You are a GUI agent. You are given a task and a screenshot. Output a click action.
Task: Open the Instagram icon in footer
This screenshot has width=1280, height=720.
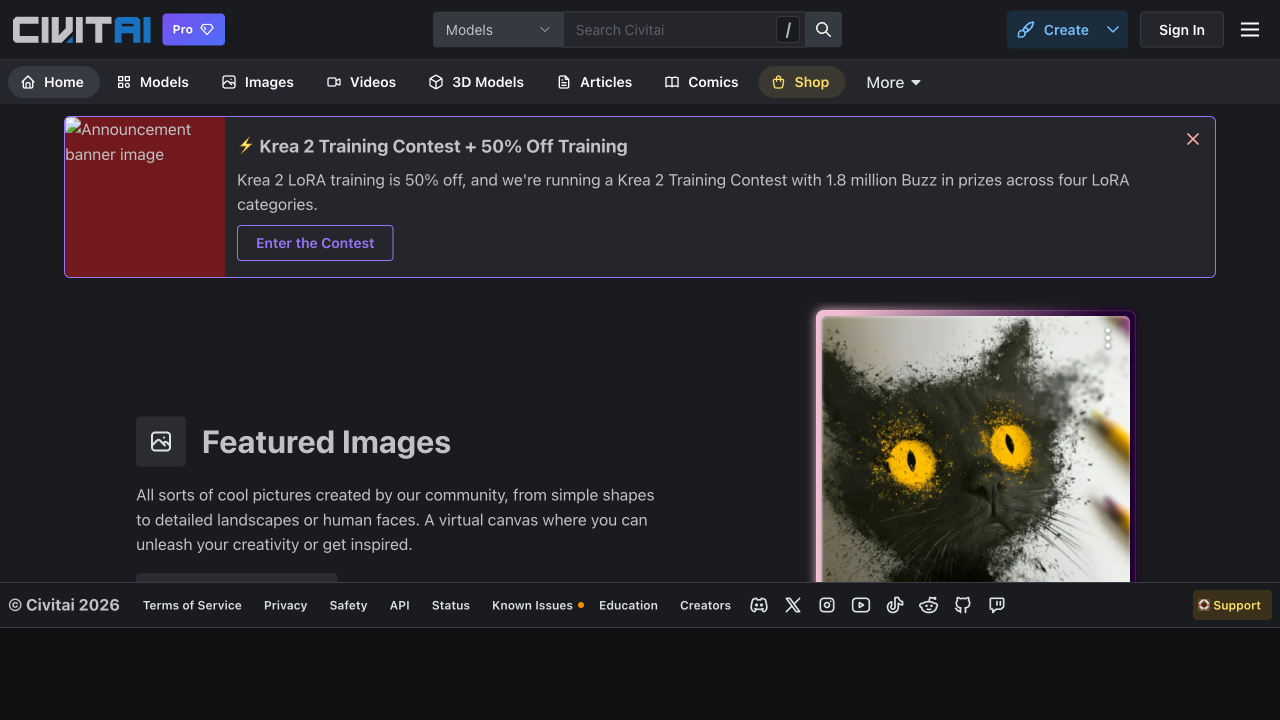click(827, 605)
